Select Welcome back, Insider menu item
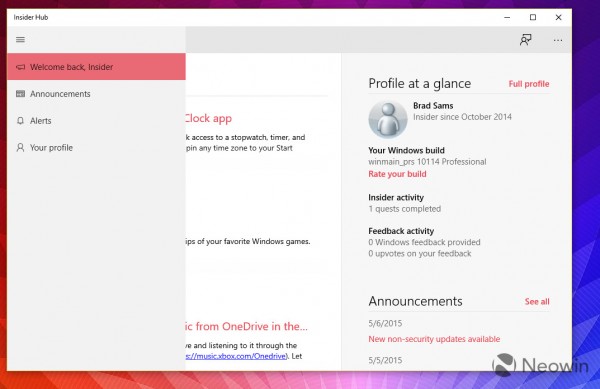The height and width of the screenshot is (389, 600). tap(96, 67)
